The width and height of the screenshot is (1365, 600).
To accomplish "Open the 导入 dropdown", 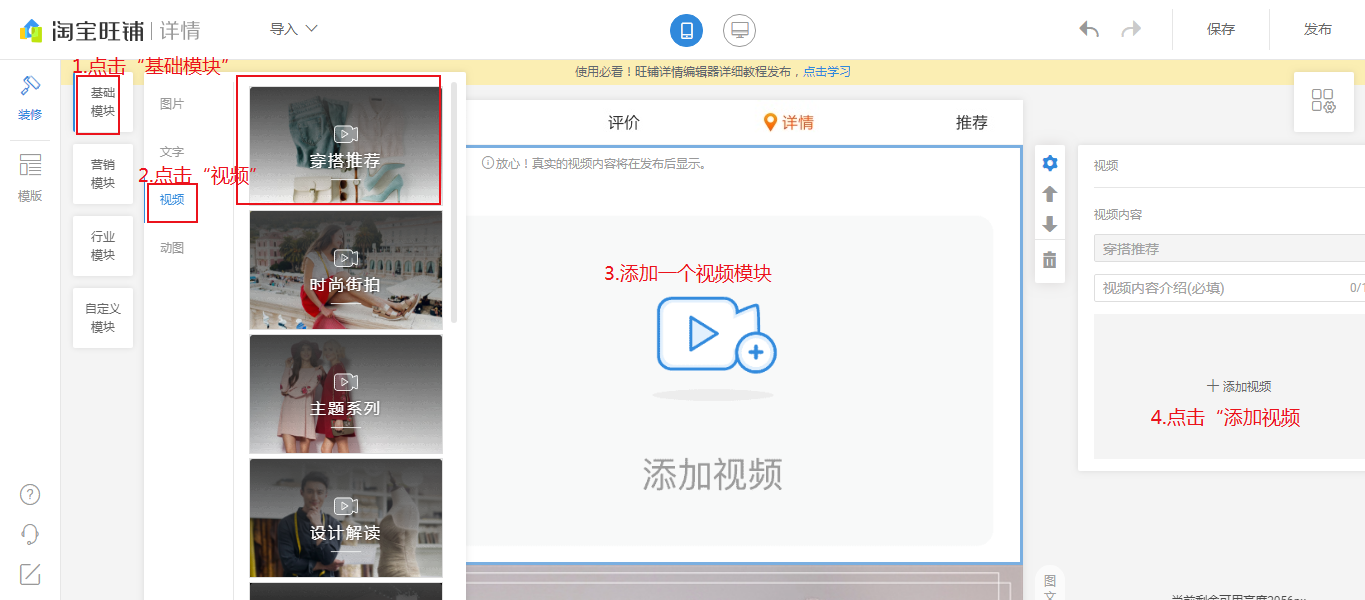I will click(294, 29).
